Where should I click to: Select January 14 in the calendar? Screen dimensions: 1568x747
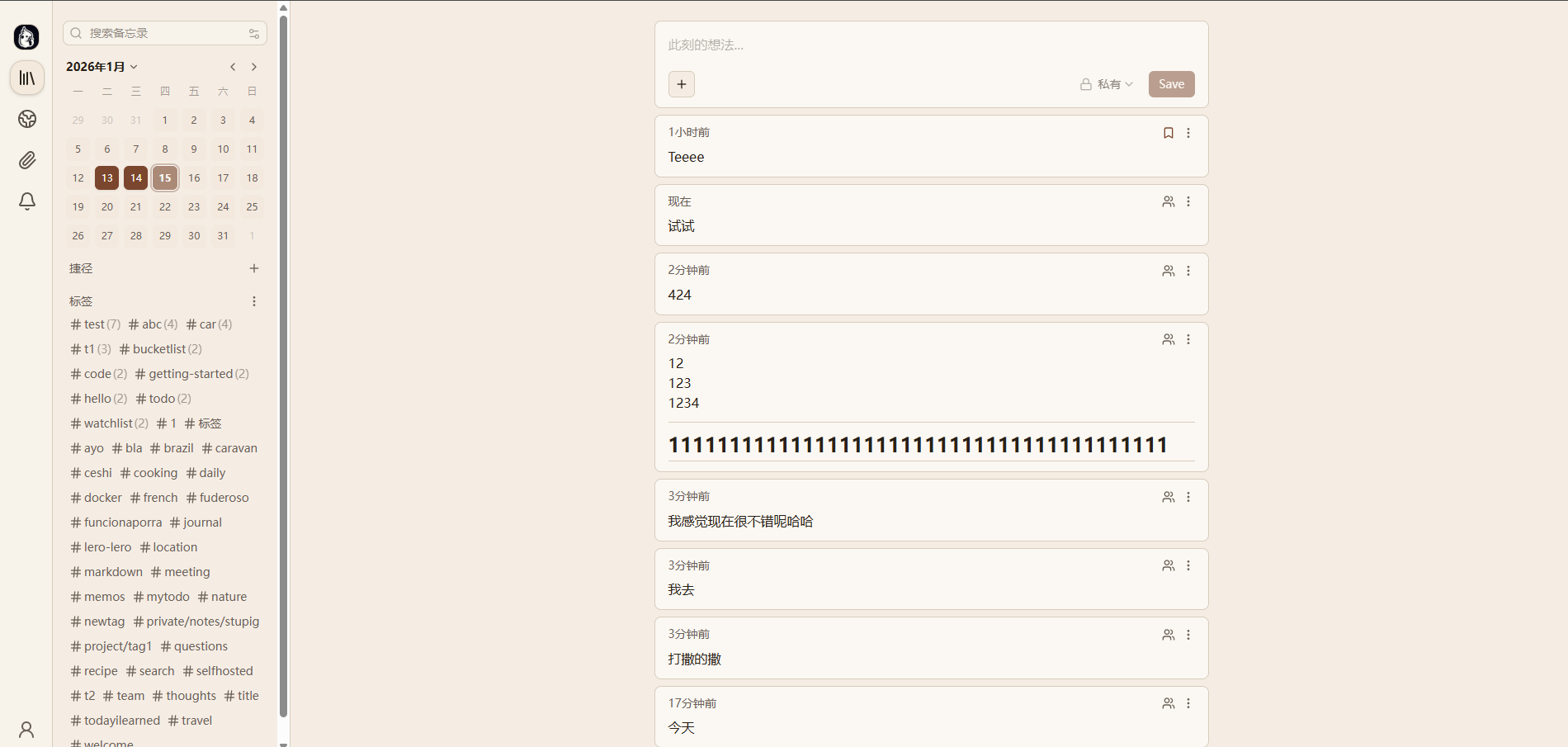click(136, 178)
